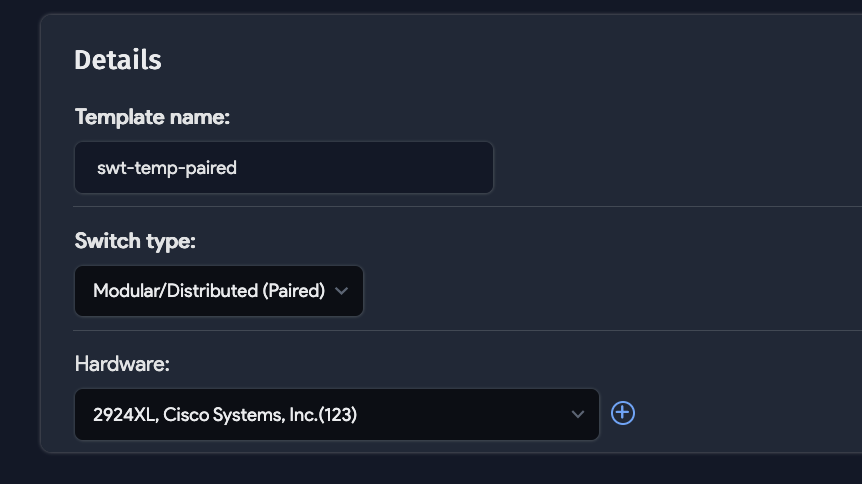Click the "Template name:" label
Screen dimensions: 862x484
(152, 118)
